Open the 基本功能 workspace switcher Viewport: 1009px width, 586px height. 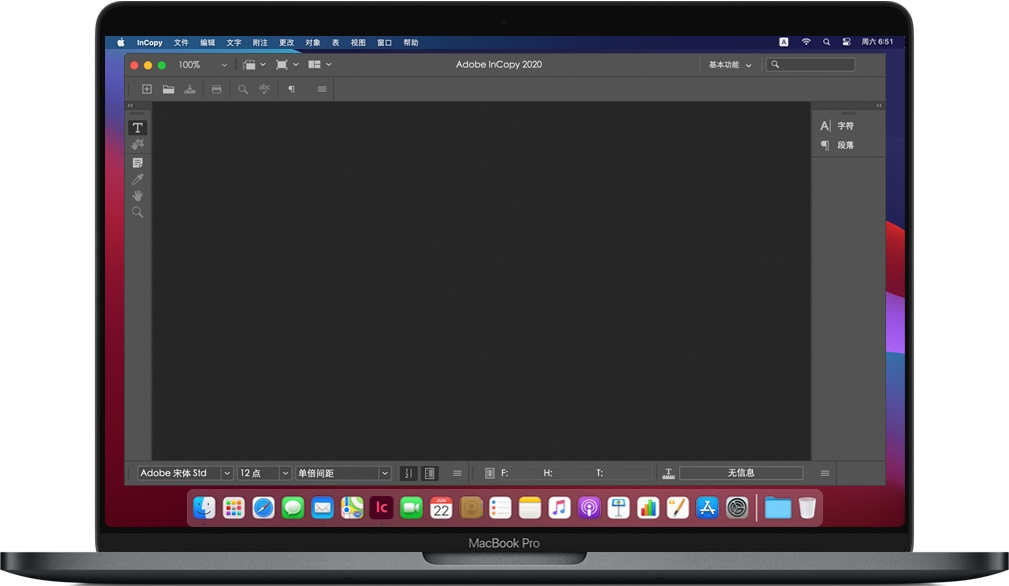(726, 64)
